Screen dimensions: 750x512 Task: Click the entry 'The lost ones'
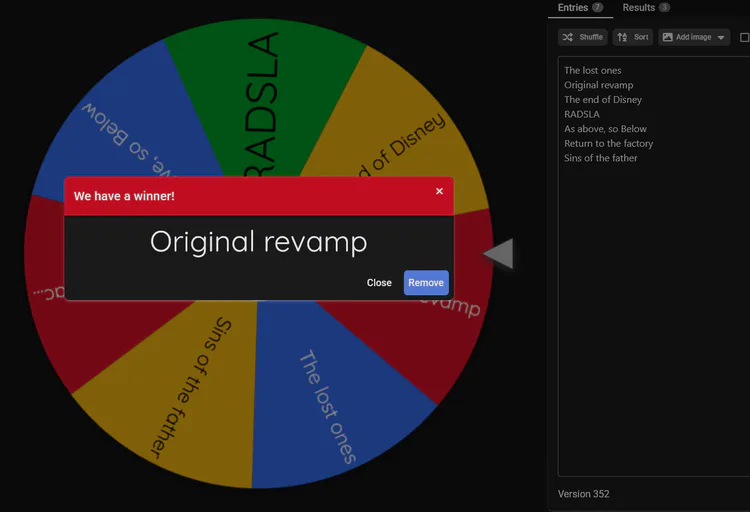593,70
